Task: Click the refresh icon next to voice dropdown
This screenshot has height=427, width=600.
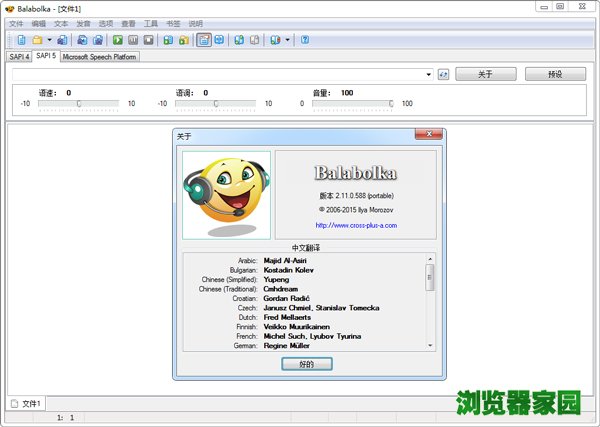Action: [444, 74]
